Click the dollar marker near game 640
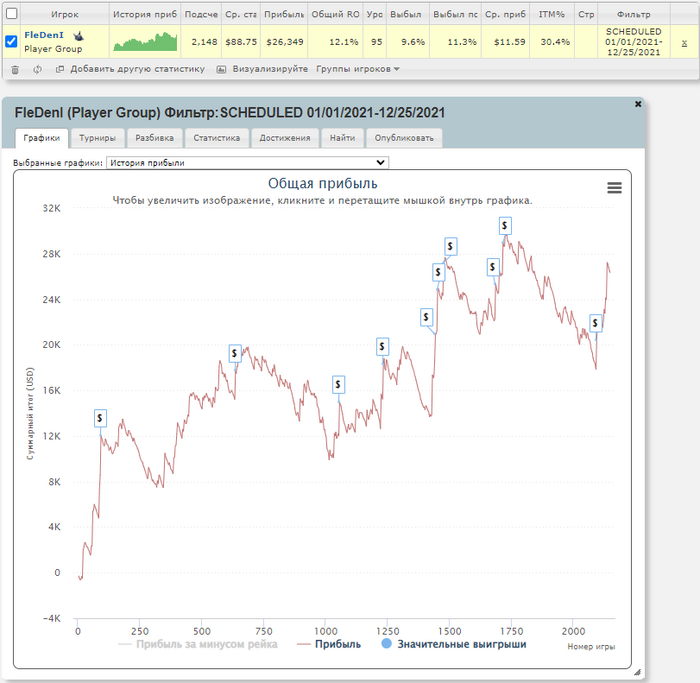The image size is (700, 683). [x=235, y=354]
